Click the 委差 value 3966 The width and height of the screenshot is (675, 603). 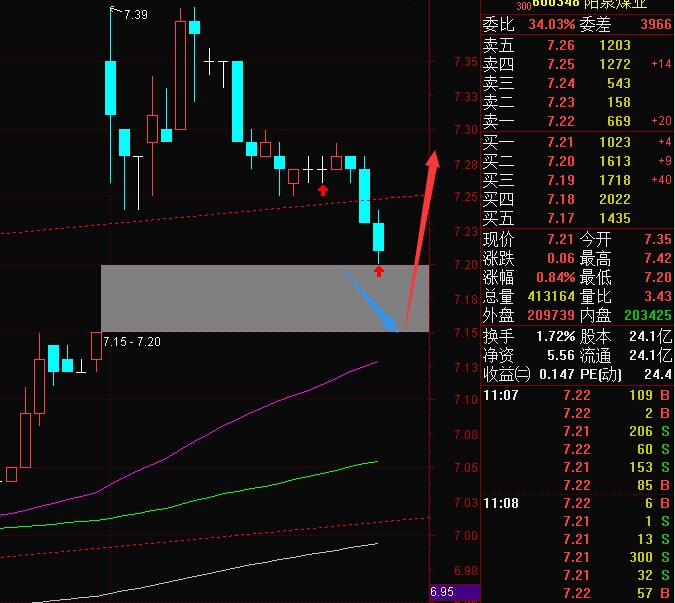[x=656, y=24]
